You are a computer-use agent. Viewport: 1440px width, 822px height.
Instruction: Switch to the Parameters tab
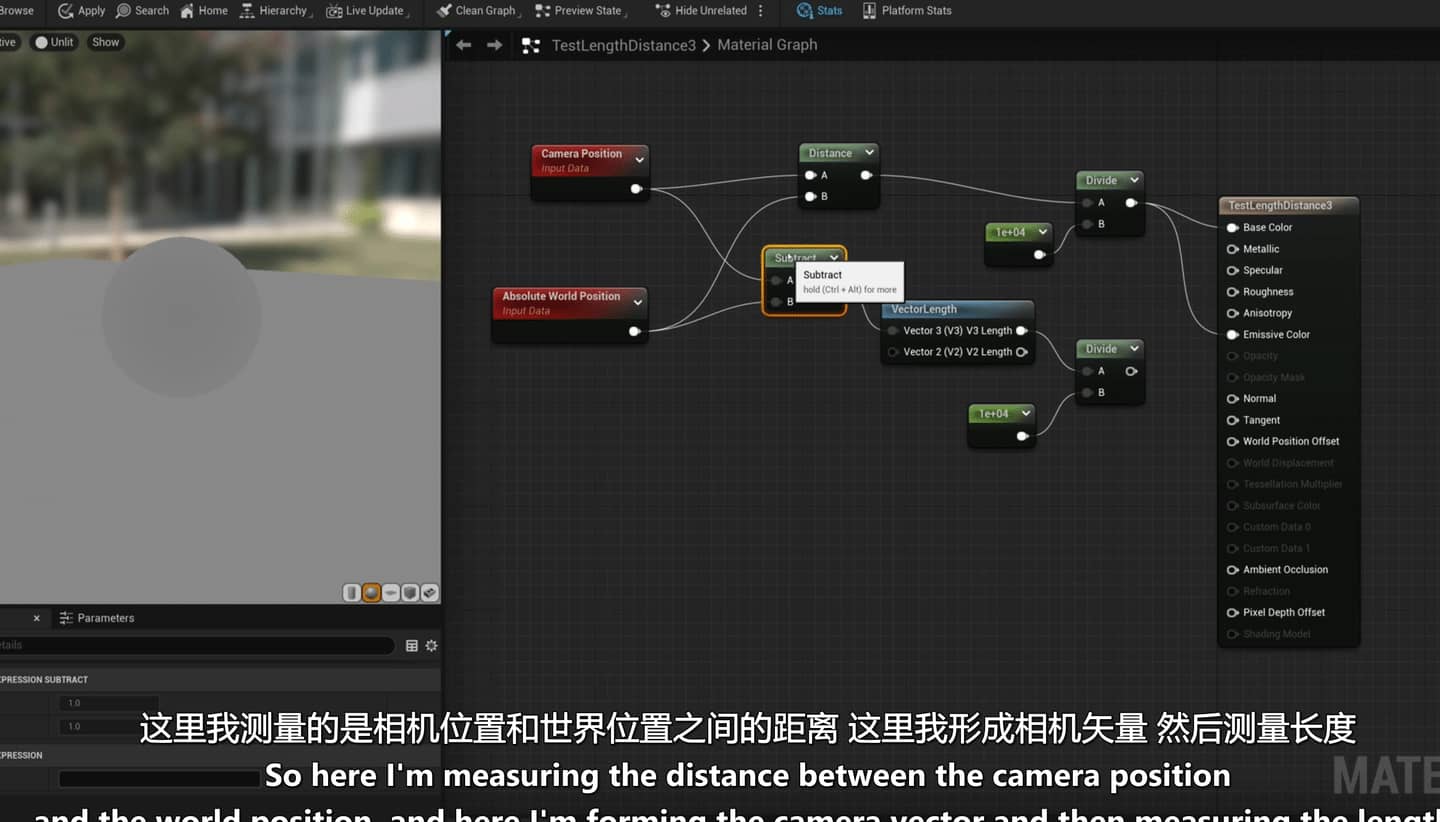(97, 618)
